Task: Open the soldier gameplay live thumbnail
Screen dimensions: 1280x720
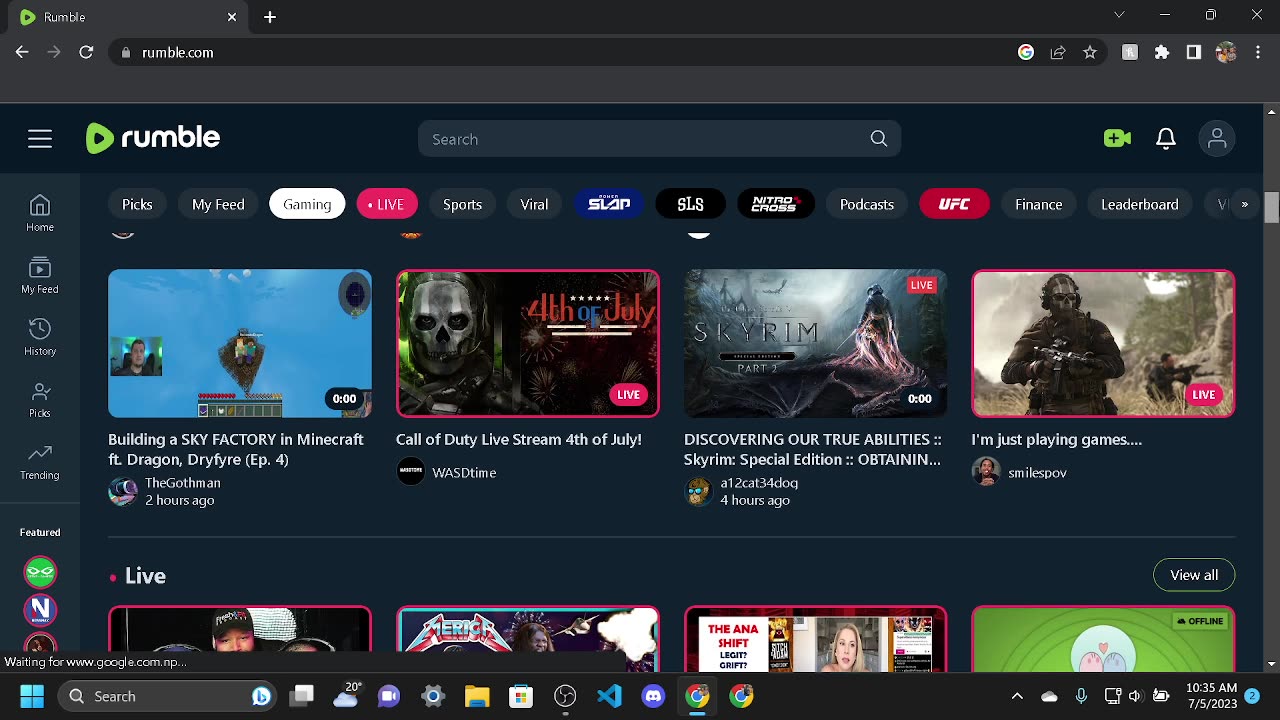Action: point(1103,343)
